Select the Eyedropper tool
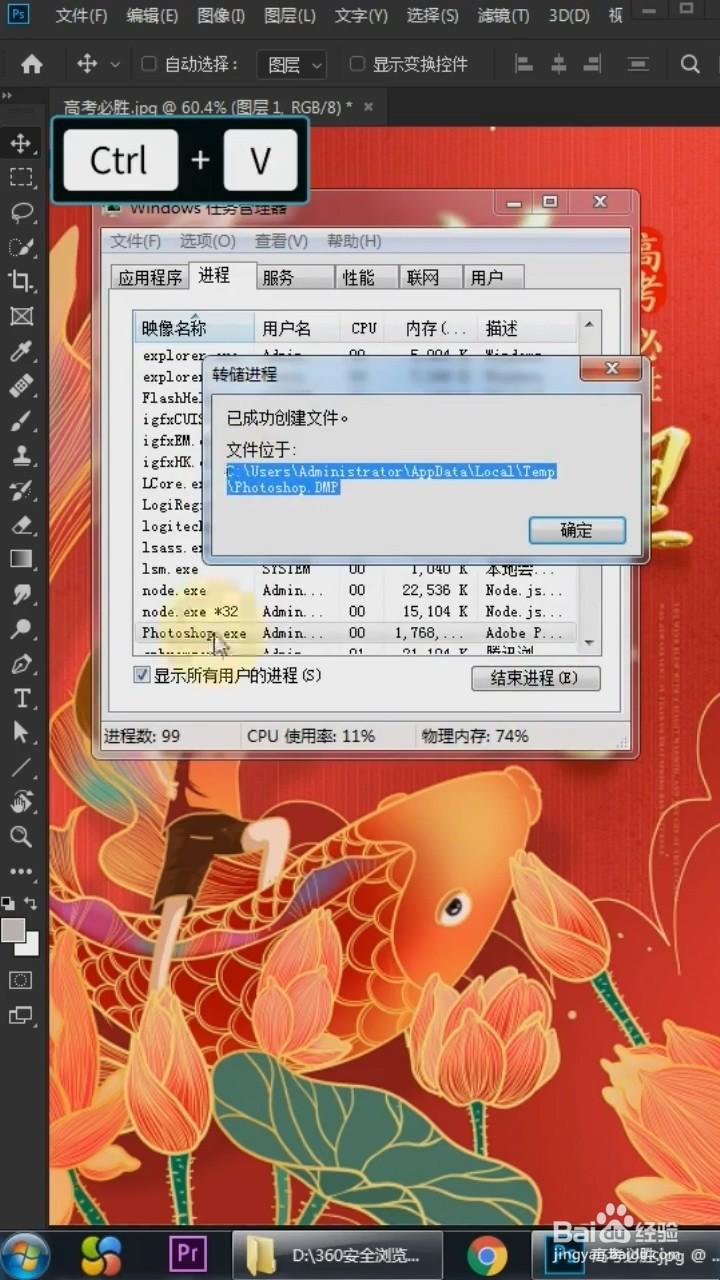The height and width of the screenshot is (1280, 720). [x=21, y=351]
